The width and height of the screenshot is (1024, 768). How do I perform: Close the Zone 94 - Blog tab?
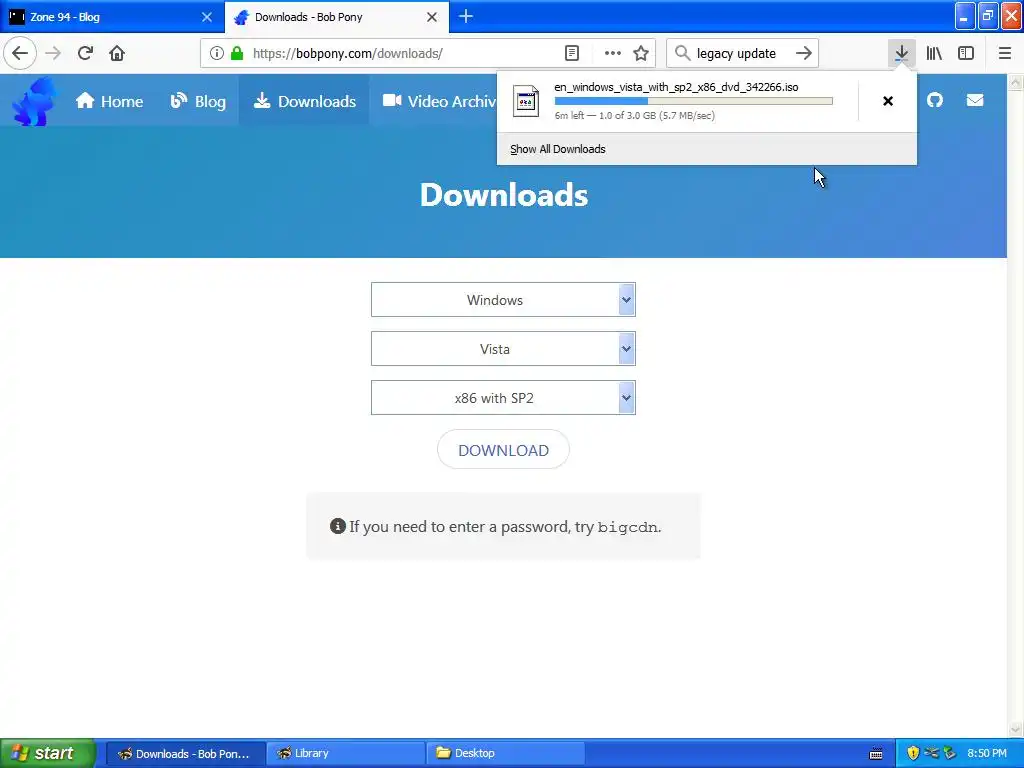(x=207, y=17)
